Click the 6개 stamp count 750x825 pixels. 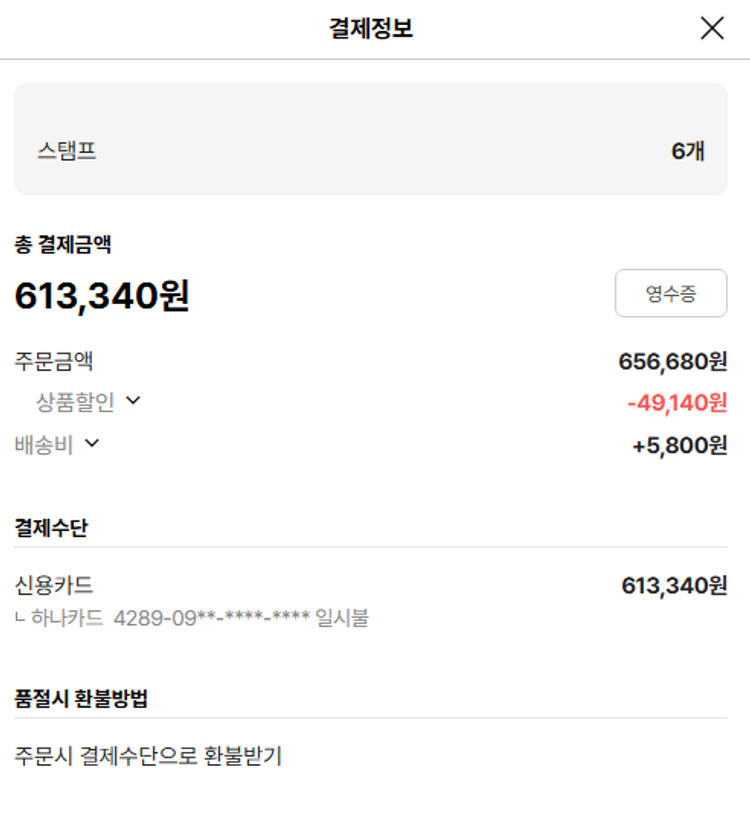[688, 151]
